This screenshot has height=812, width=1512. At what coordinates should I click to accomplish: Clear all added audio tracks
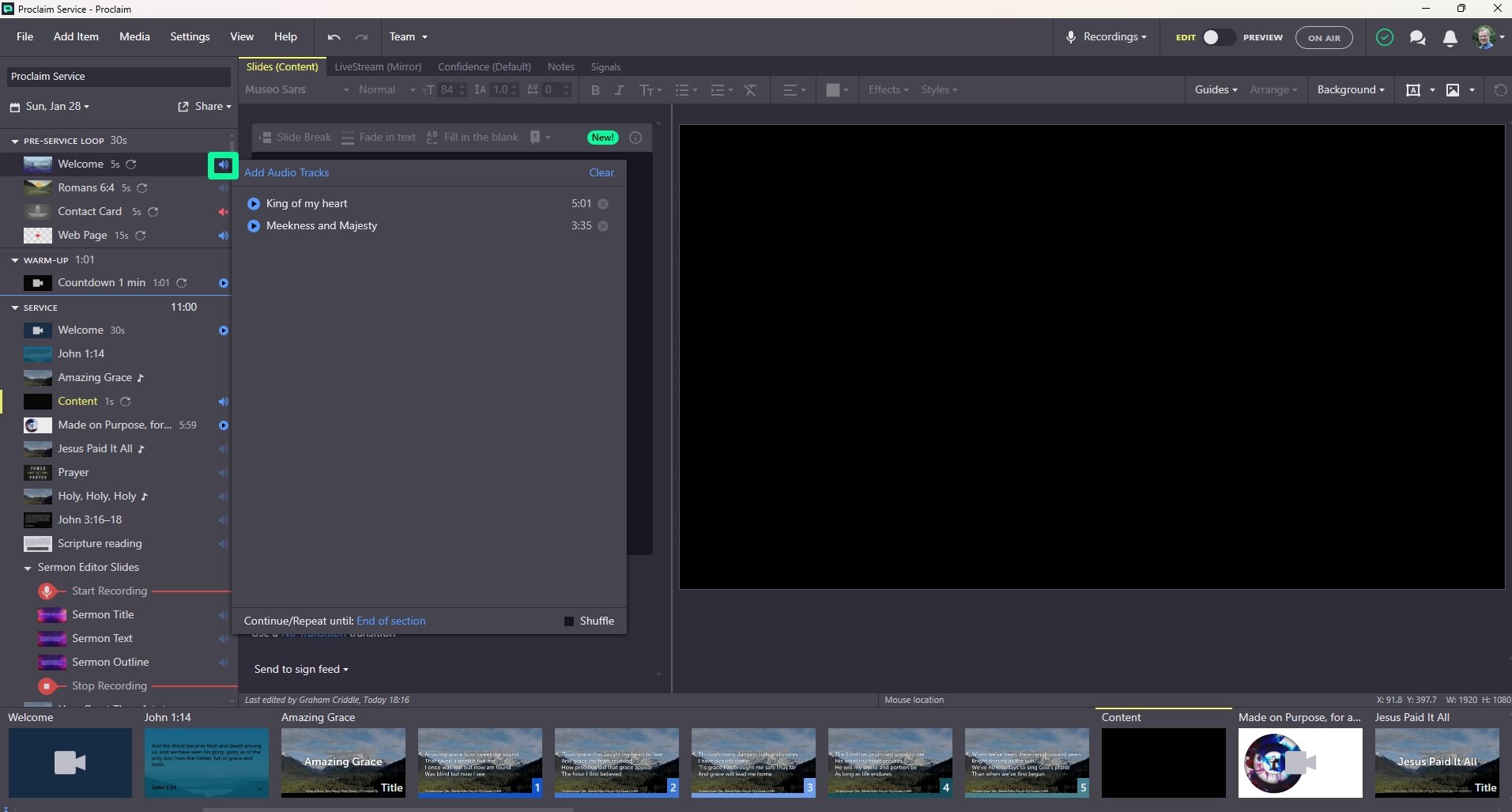(601, 172)
